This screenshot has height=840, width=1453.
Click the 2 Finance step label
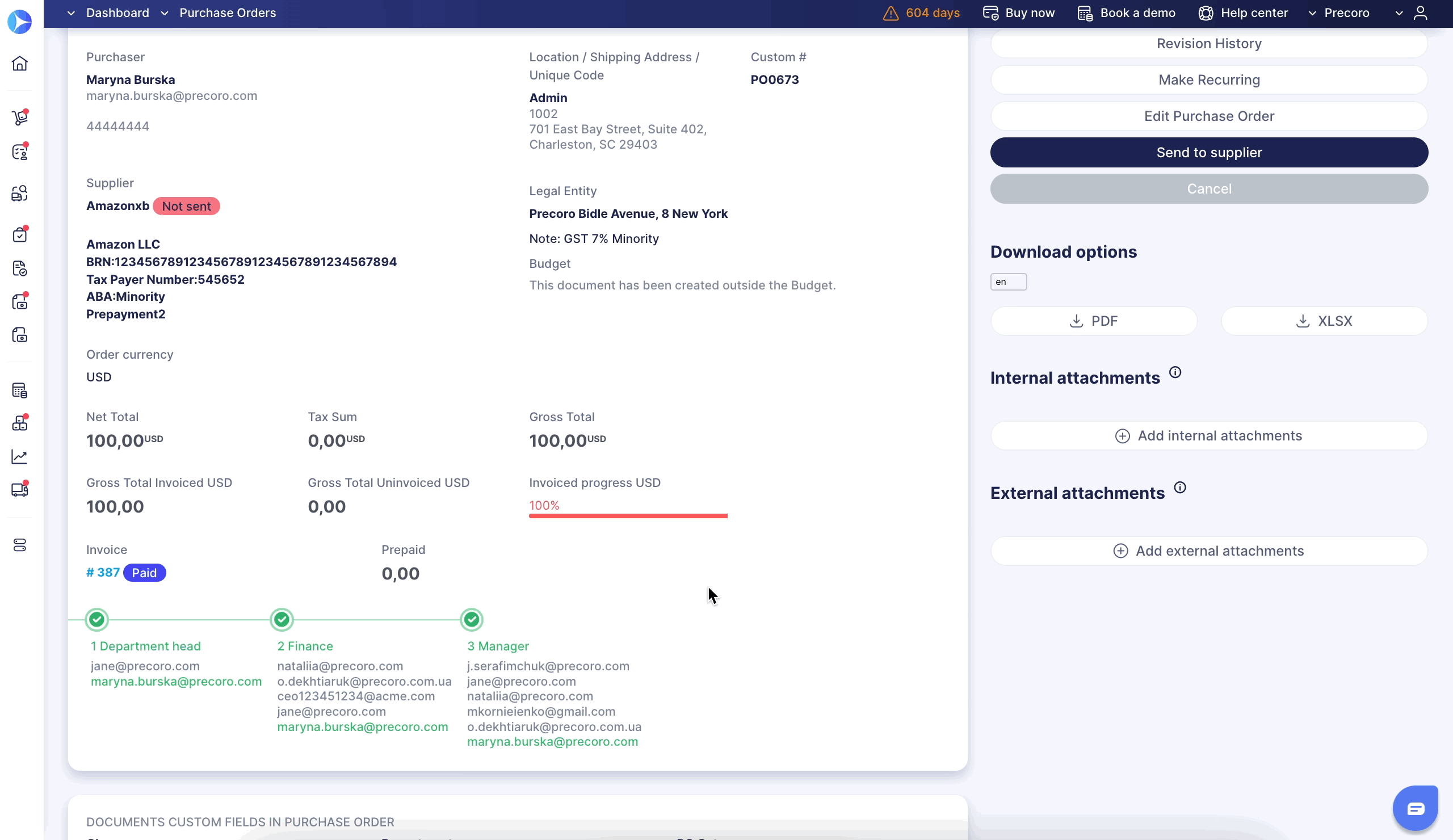(x=305, y=646)
